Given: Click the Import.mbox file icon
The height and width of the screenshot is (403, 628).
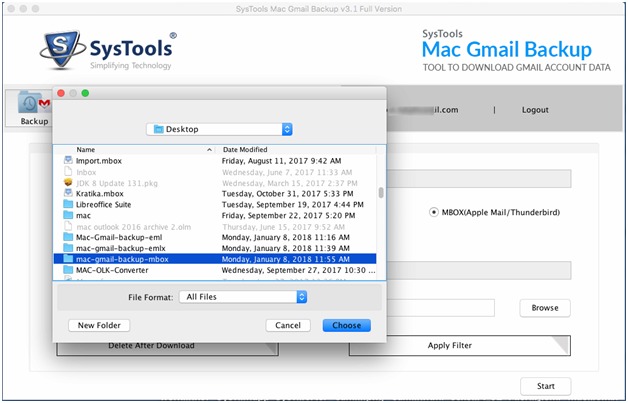Looking at the screenshot, I should pyautogui.click(x=68, y=160).
